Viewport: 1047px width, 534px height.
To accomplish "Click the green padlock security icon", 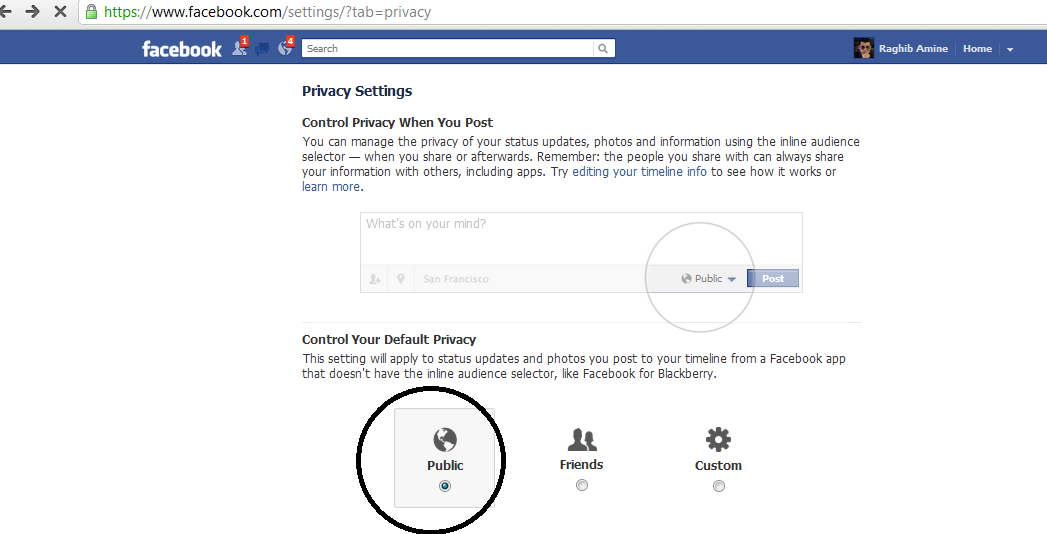I will [91, 12].
